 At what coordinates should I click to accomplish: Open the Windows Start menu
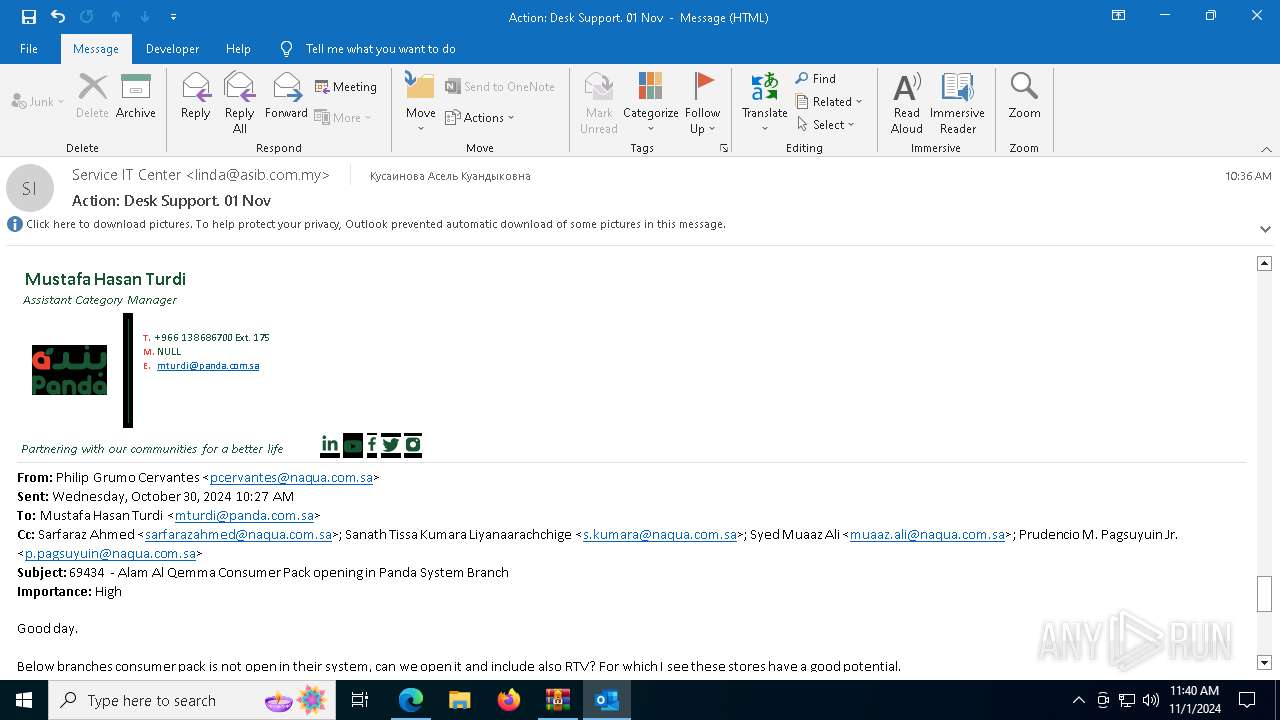point(24,700)
